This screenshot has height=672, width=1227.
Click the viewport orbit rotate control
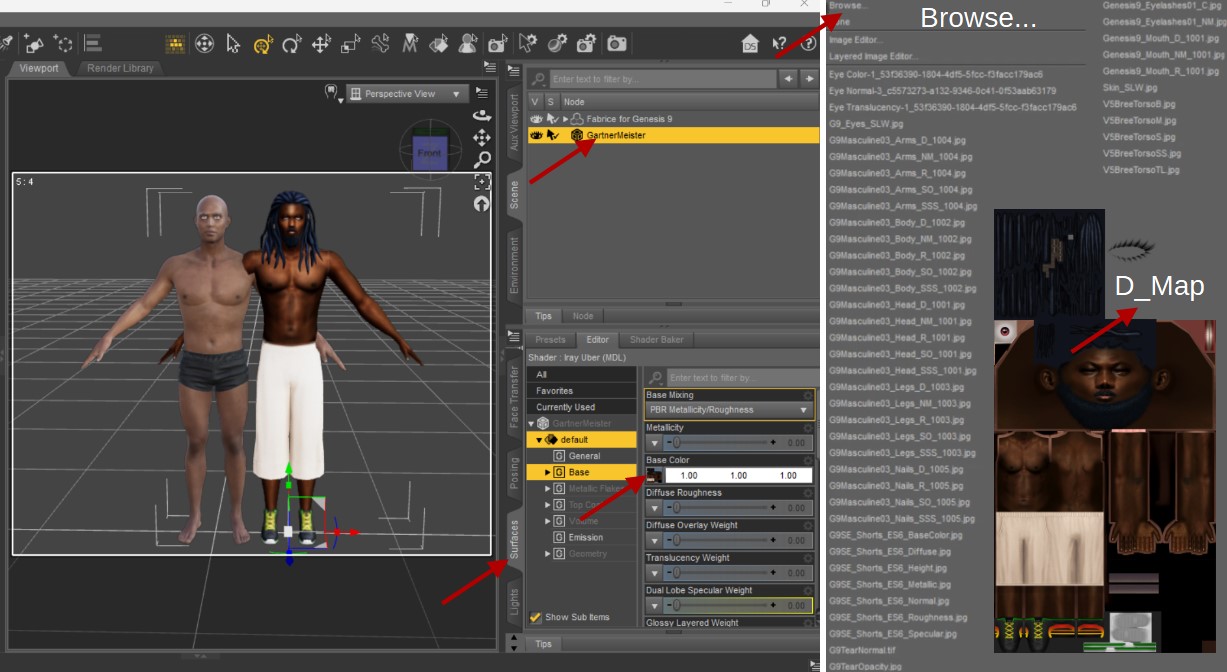[482, 115]
